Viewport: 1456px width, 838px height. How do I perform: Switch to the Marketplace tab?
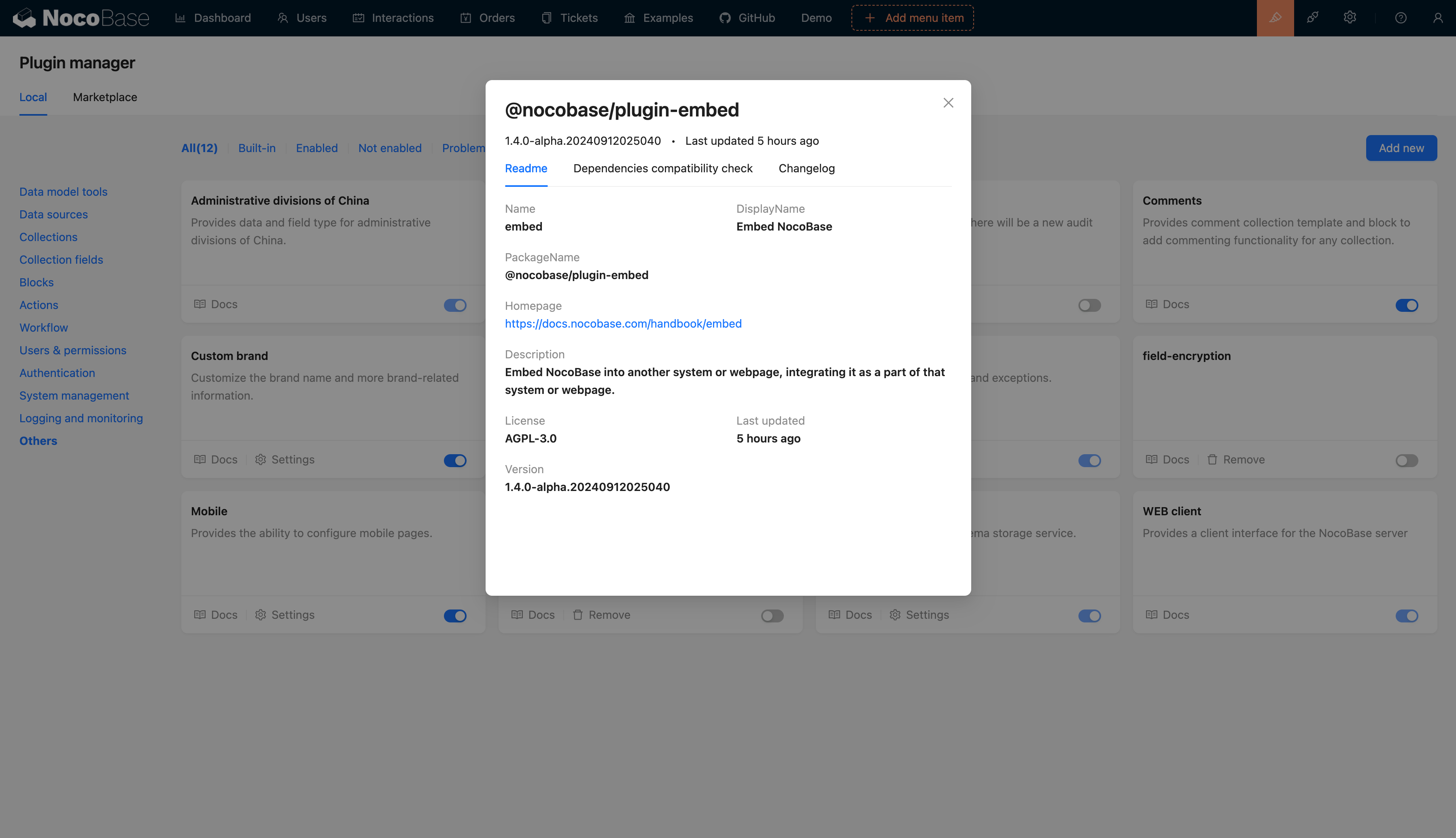point(104,97)
